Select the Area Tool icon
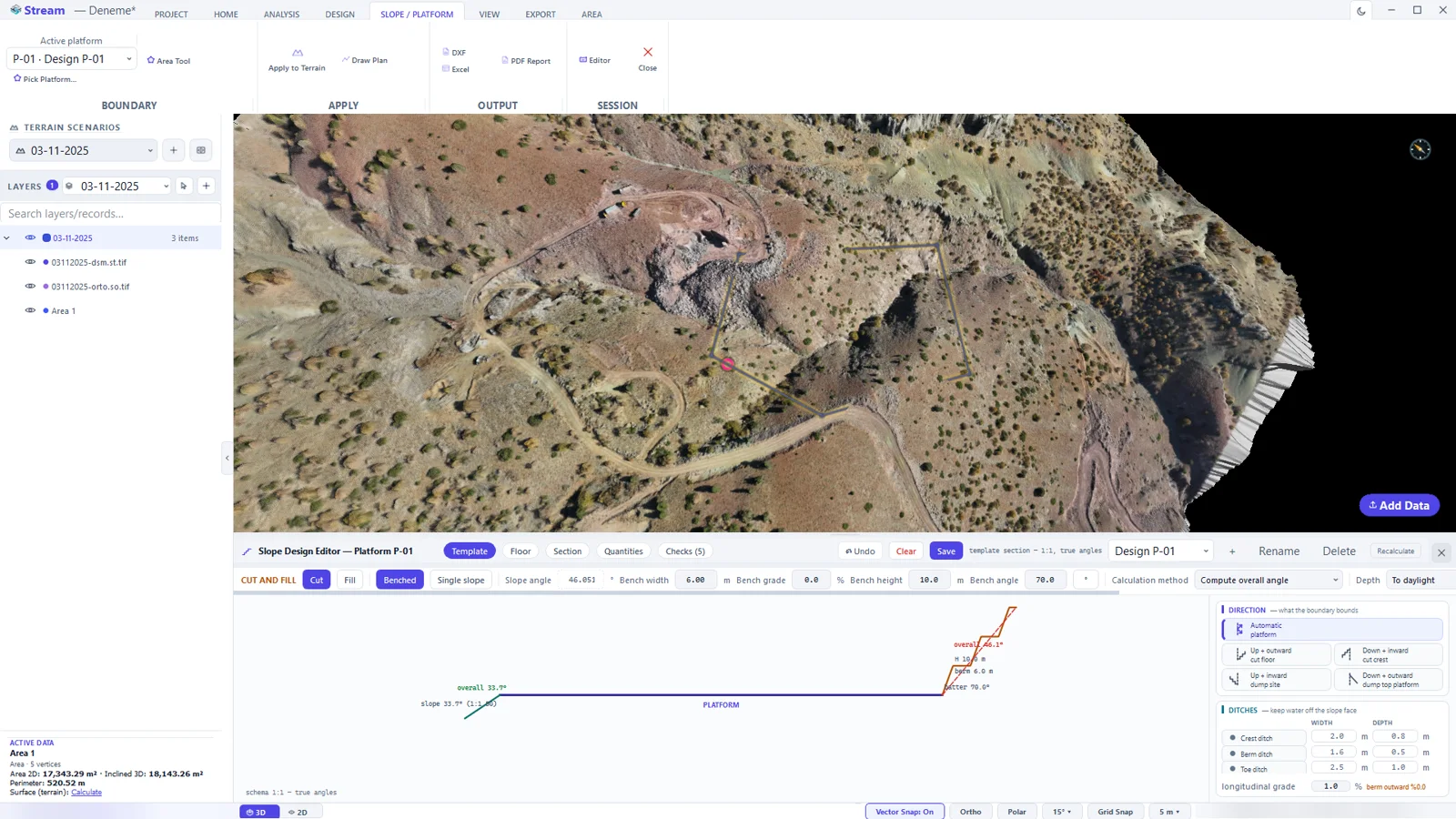The image size is (1456, 819). (151, 60)
